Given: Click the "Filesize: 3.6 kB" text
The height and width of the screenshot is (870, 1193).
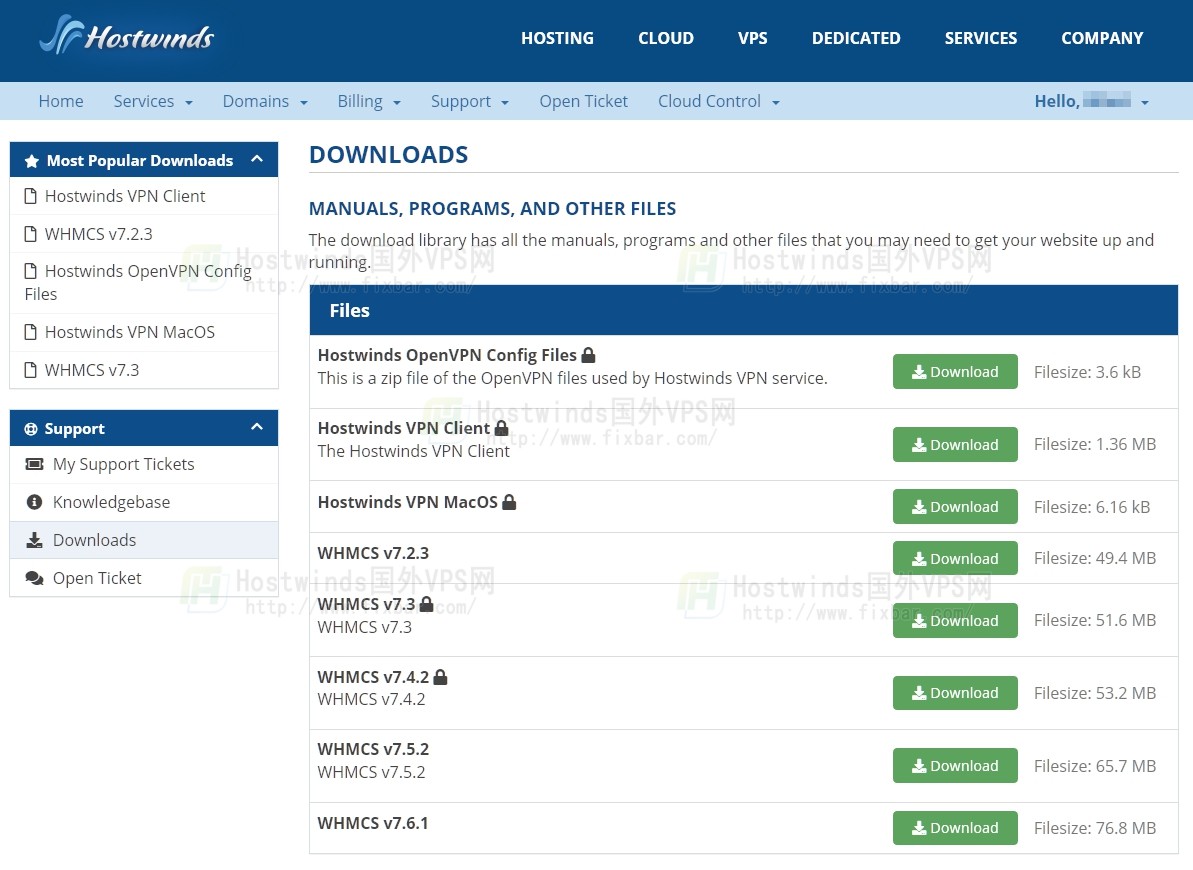Looking at the screenshot, I should [x=1087, y=372].
